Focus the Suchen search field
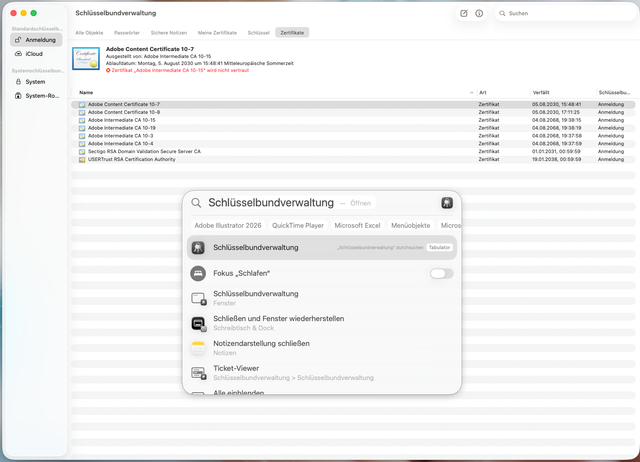Viewport: 640px width, 462px height. pos(565,13)
